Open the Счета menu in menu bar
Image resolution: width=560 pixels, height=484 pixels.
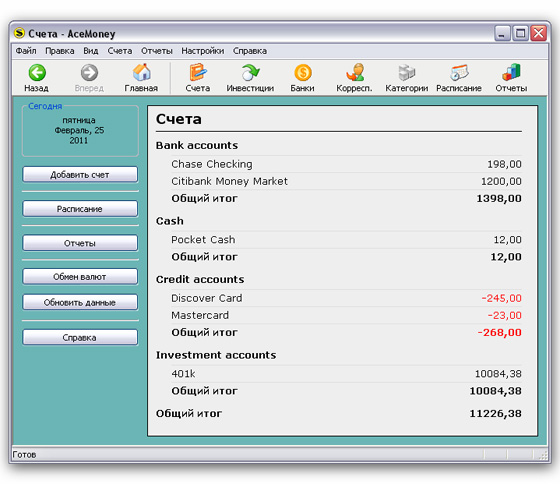(120, 51)
